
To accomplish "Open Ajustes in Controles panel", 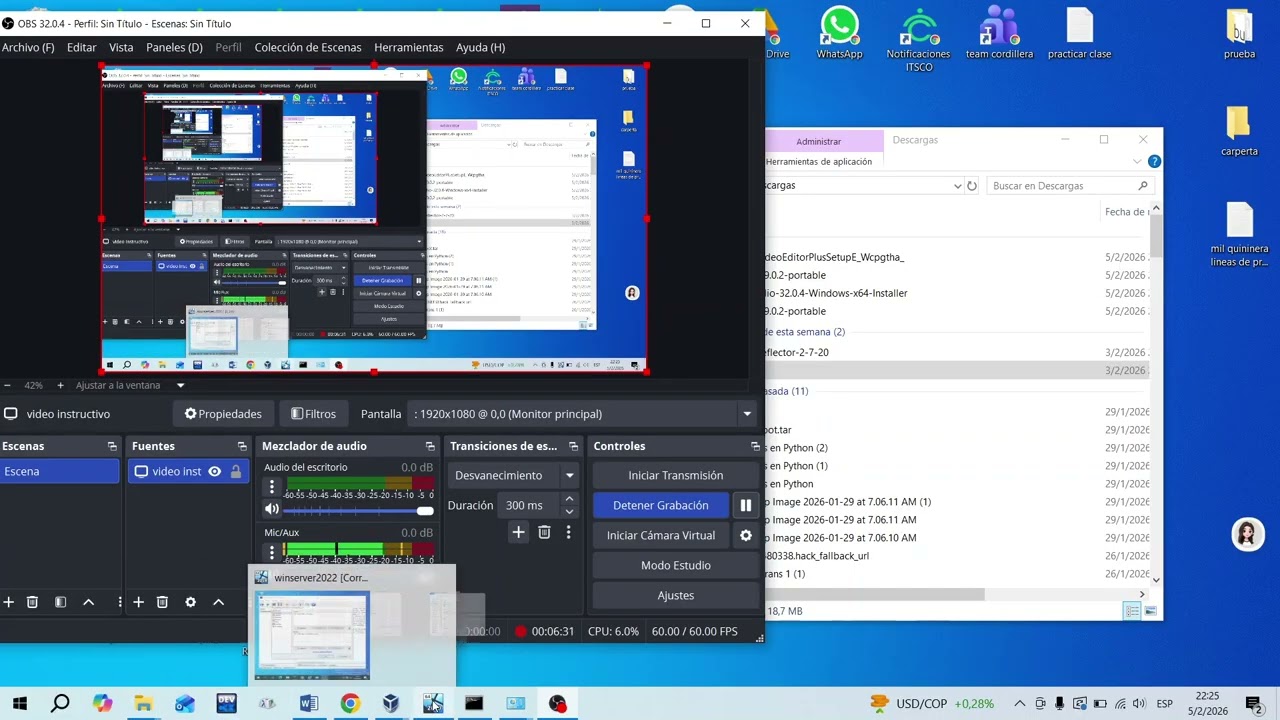I will (x=675, y=595).
